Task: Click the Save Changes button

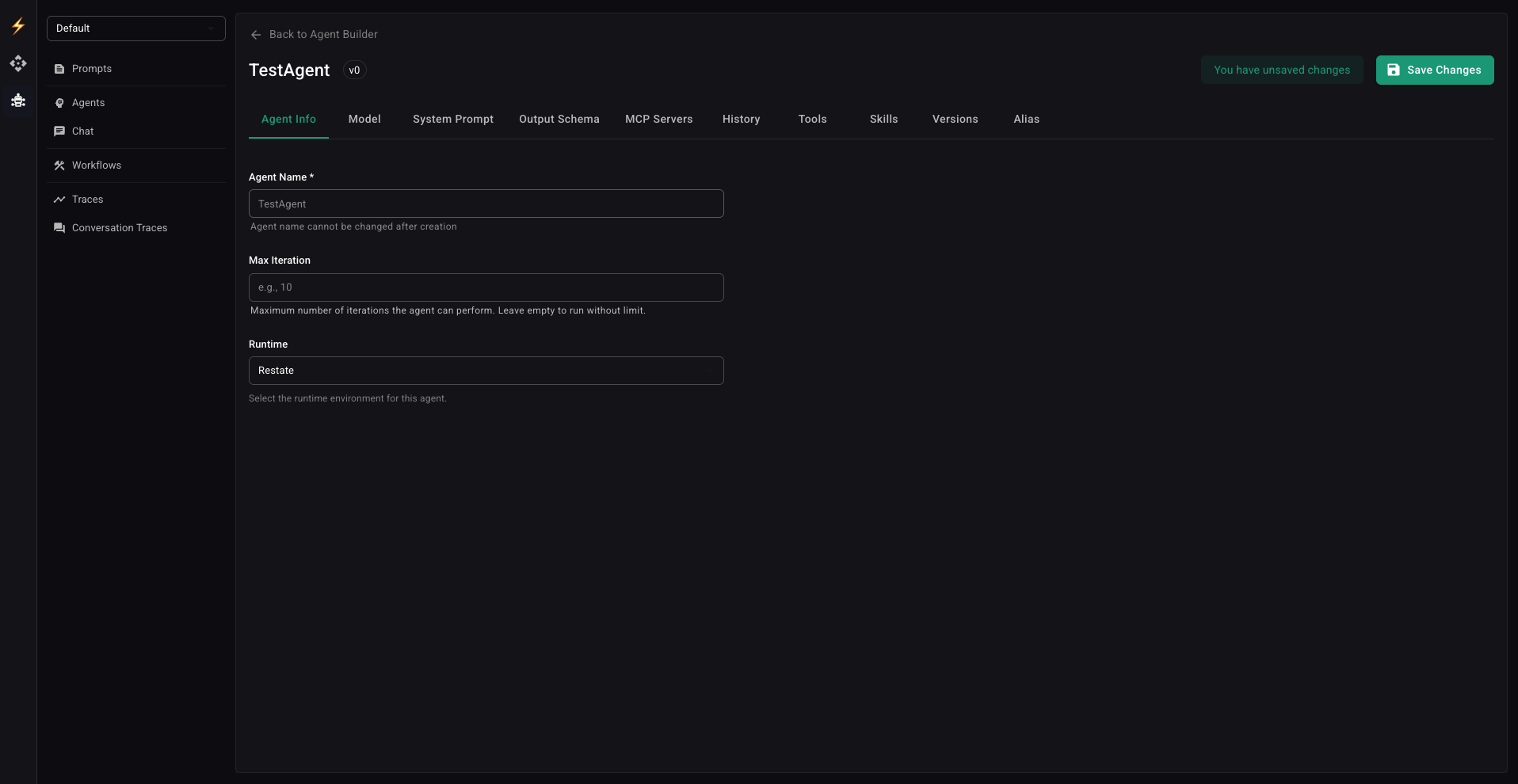Action: (1434, 70)
